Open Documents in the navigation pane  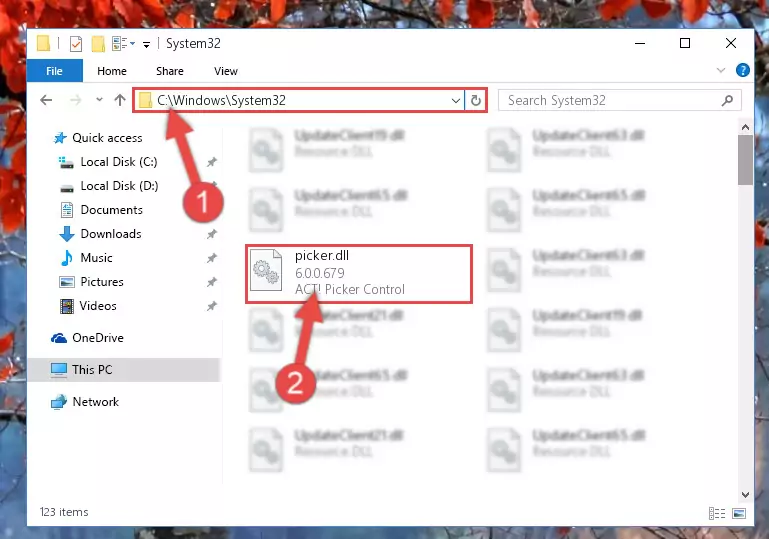pyautogui.click(x=111, y=210)
